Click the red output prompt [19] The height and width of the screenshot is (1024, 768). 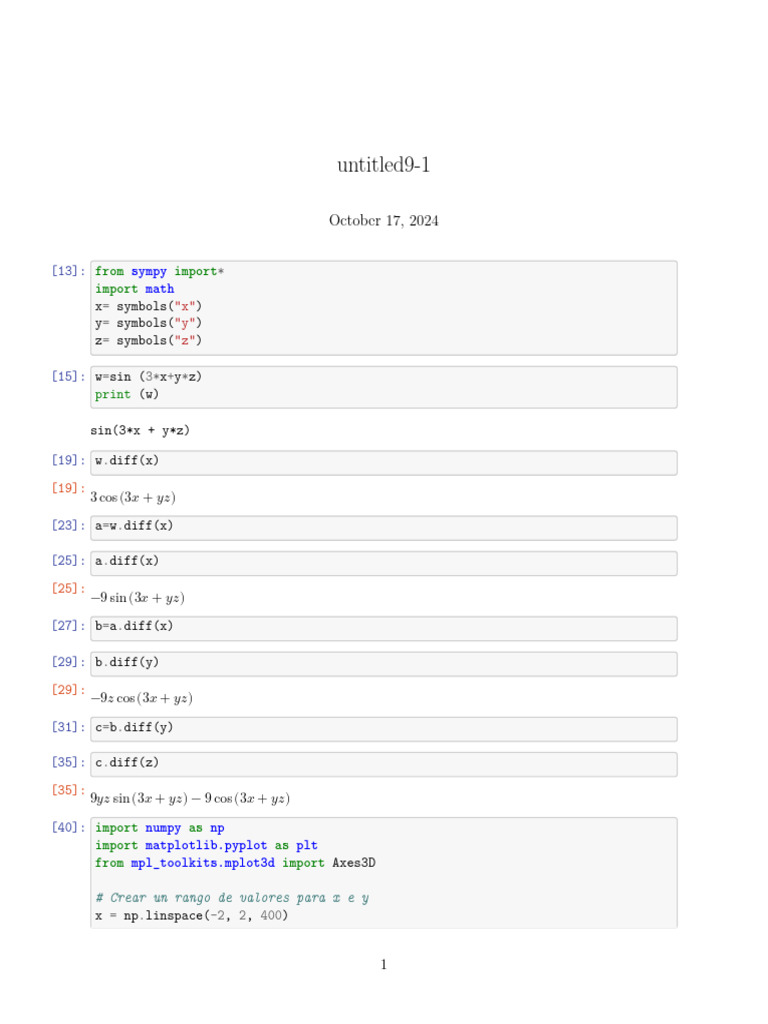(69, 488)
